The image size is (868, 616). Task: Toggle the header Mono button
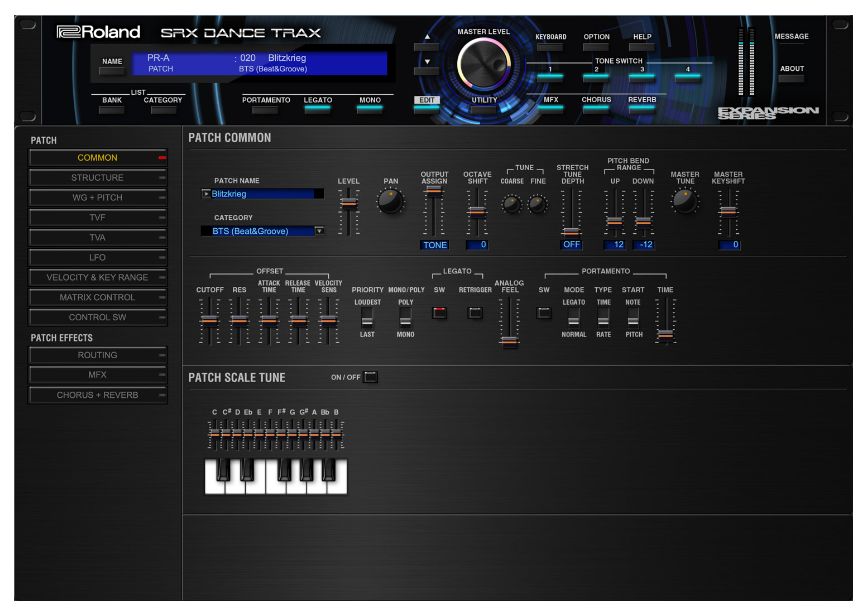click(370, 109)
